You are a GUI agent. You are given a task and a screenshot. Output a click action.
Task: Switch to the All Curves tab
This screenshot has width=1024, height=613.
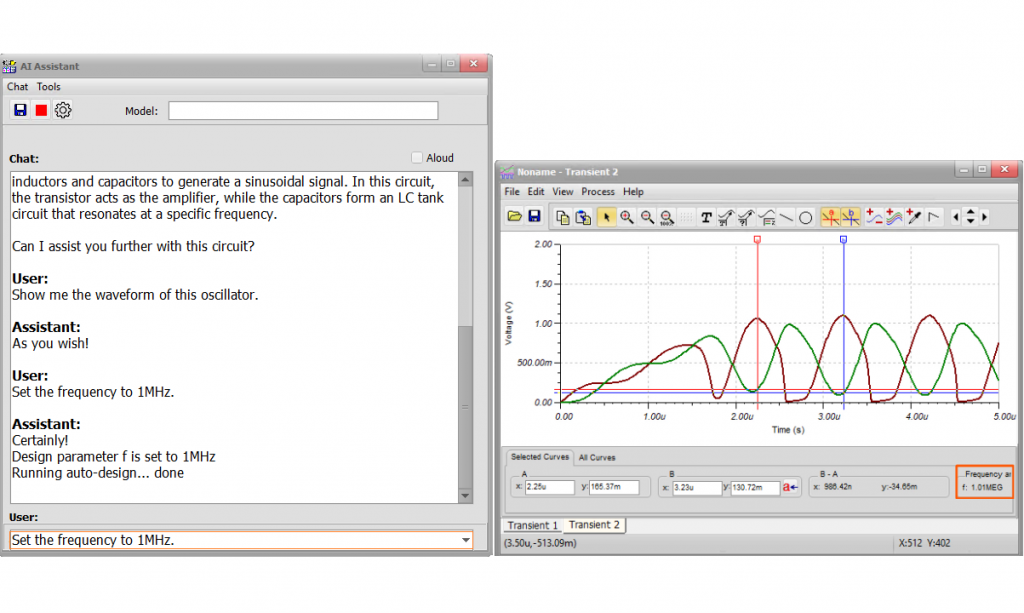pyautogui.click(x=597, y=458)
